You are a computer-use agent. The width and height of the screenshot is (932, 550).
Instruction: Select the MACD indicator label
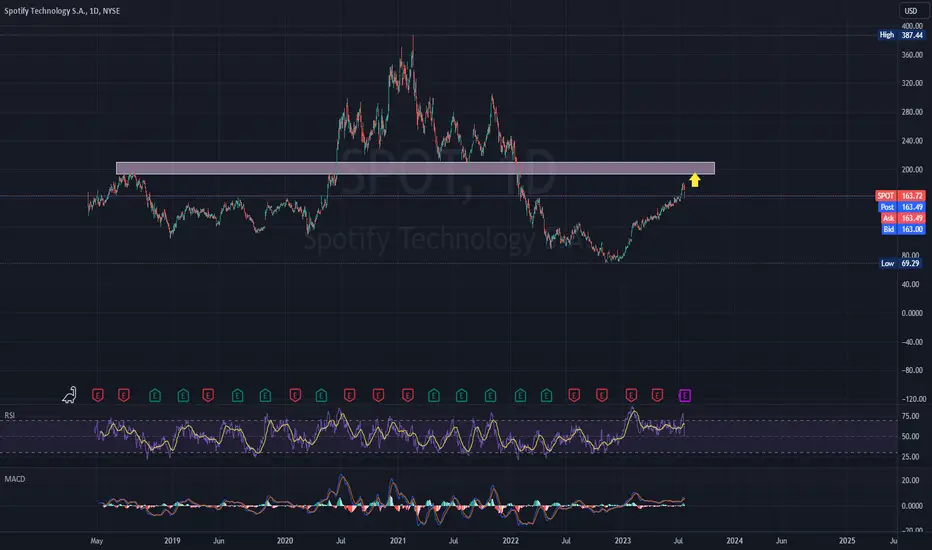point(15,479)
